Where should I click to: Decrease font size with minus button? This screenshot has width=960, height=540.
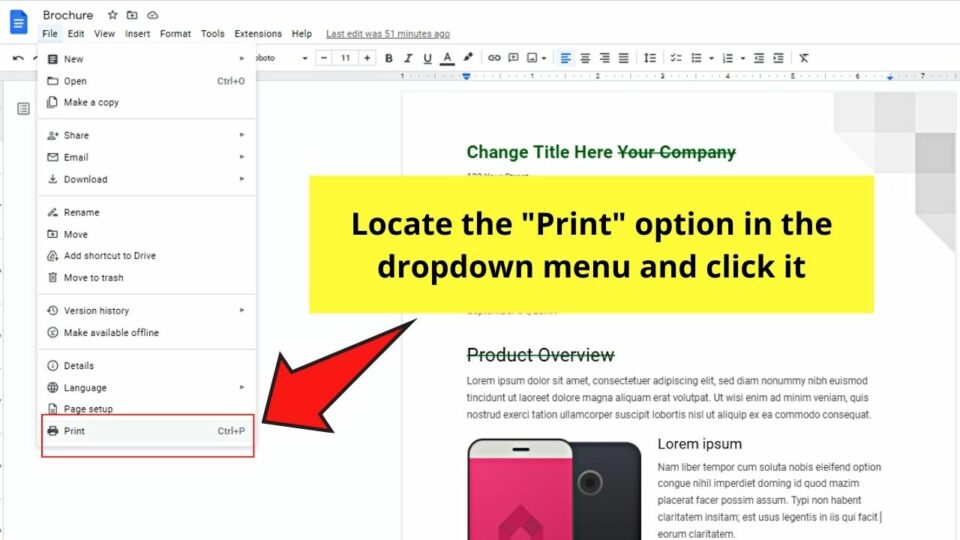(324, 58)
